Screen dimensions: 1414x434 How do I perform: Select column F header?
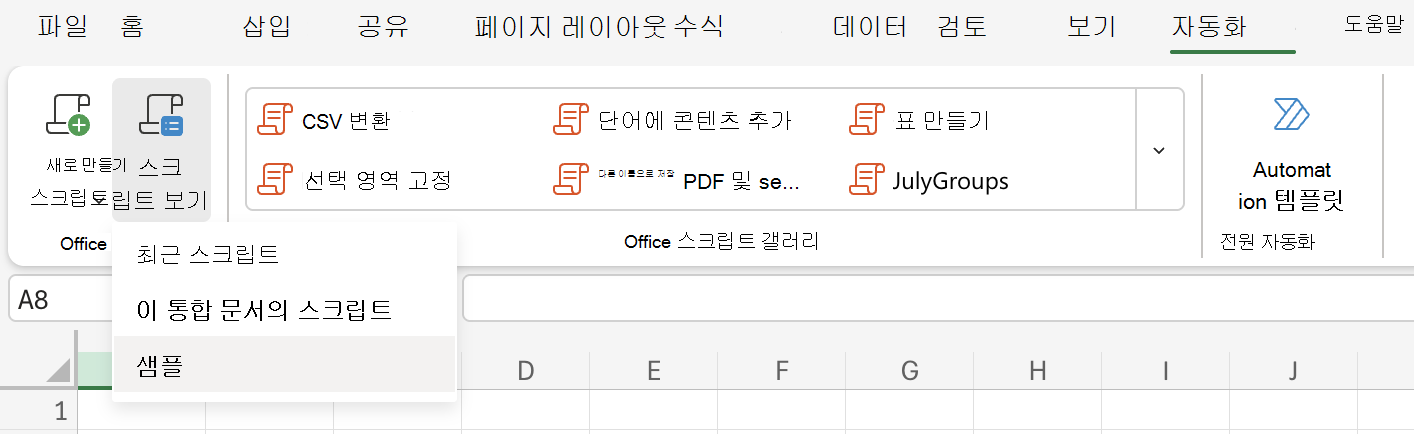coord(781,372)
